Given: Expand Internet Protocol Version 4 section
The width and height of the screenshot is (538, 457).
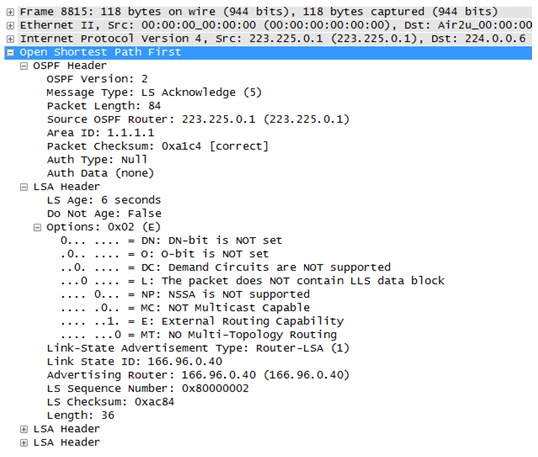Looking at the screenshot, I should tap(10, 39).
